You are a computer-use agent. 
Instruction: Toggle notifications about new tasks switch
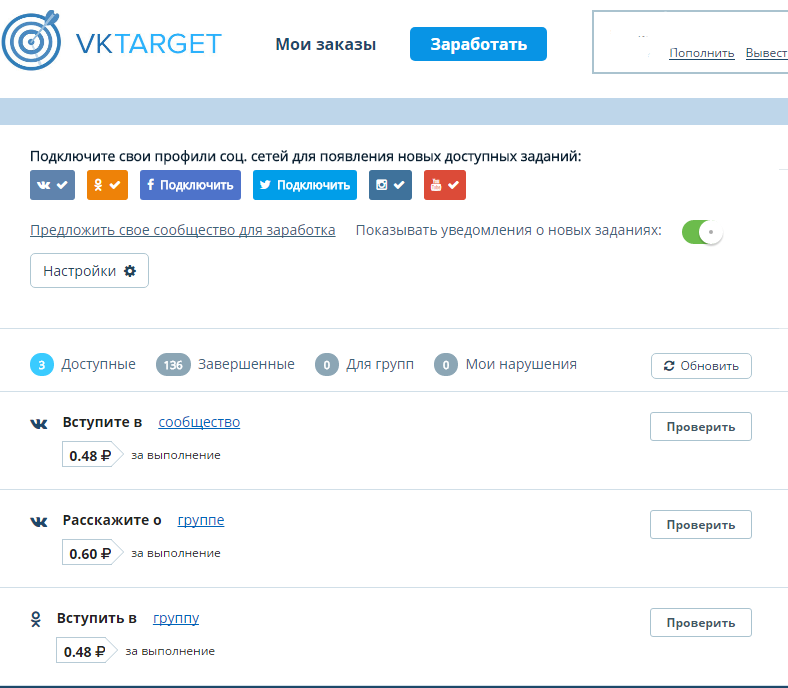click(x=703, y=232)
